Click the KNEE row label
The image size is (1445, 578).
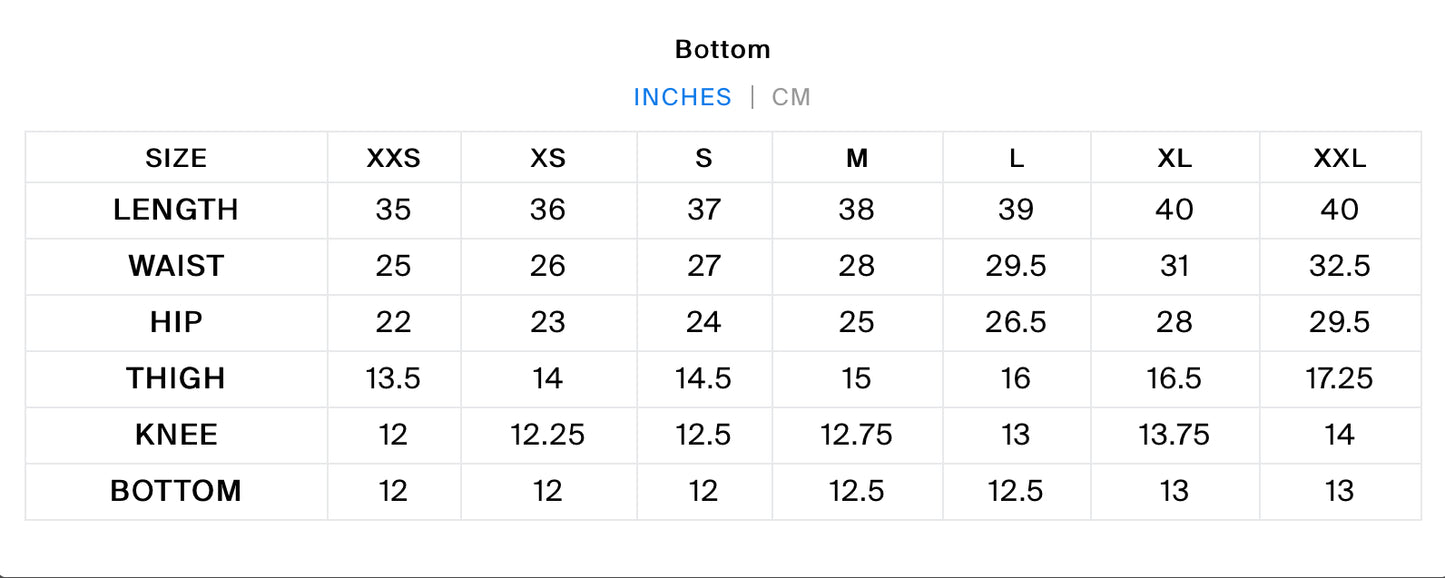[176, 435]
